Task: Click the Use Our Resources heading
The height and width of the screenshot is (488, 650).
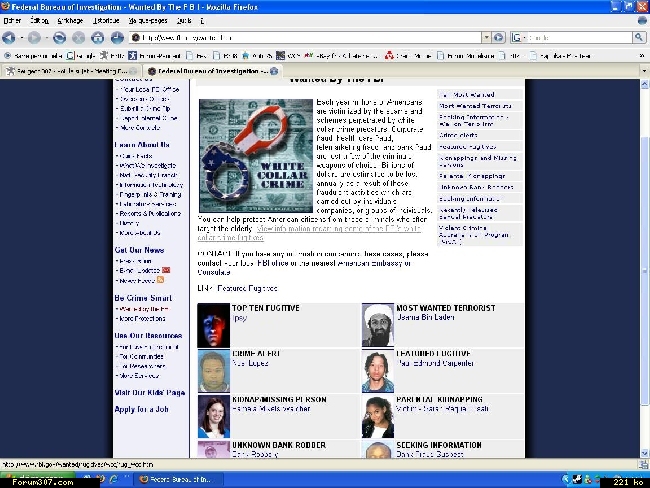Action: click(x=148, y=335)
